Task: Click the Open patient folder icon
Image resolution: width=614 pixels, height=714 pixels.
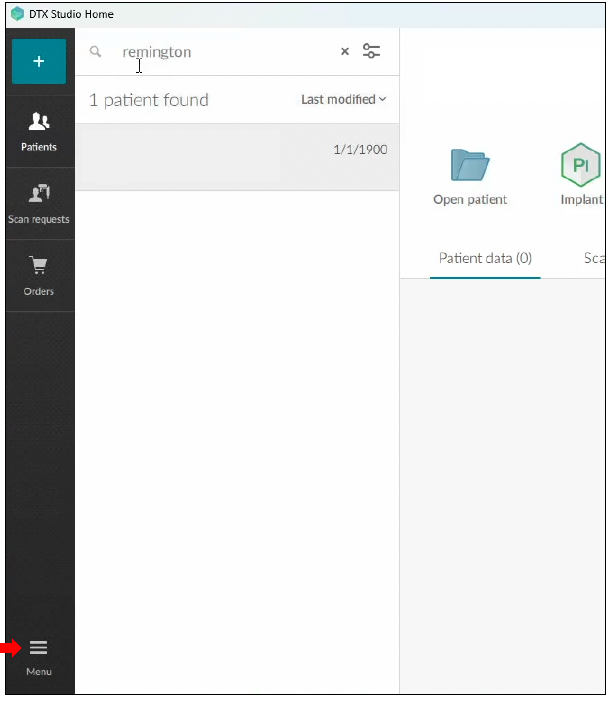Action: [x=470, y=165]
